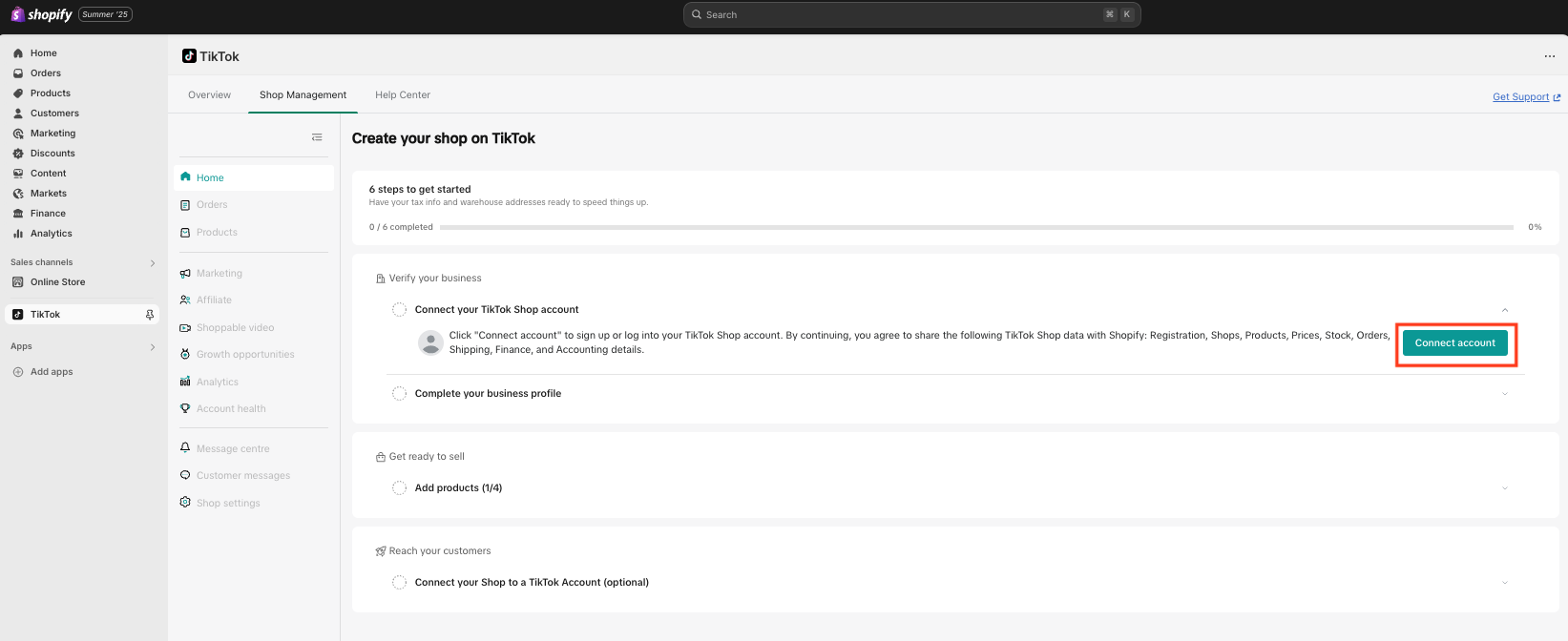The height and width of the screenshot is (641, 1568).
Task: Click the 0/6 completed progress bar
Action: coord(976,227)
